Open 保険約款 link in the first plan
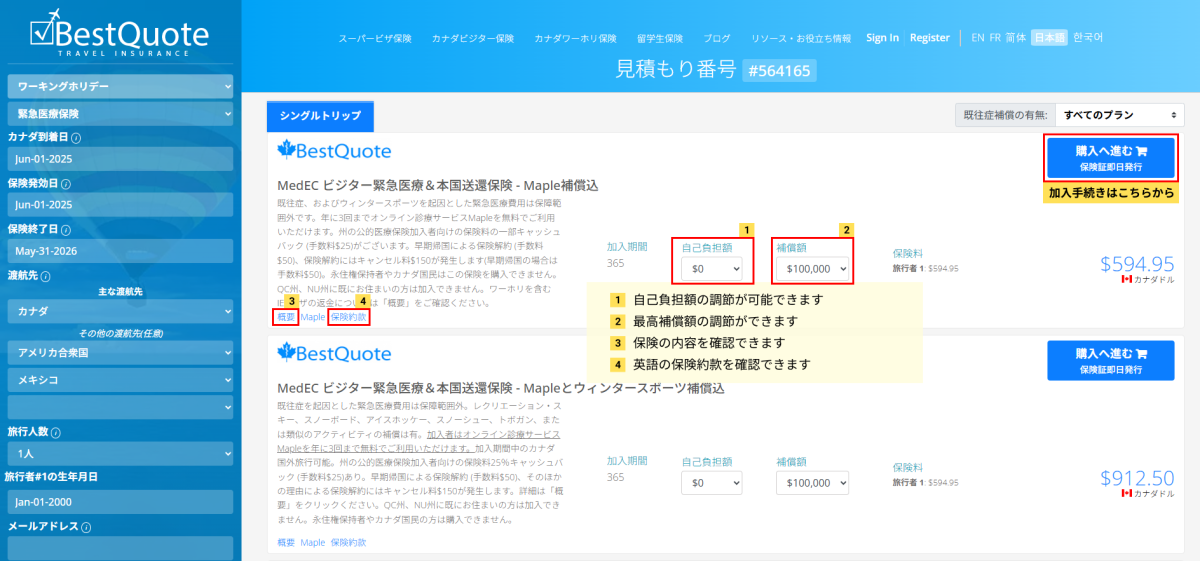The width and height of the screenshot is (1200, 561). [x=349, y=317]
